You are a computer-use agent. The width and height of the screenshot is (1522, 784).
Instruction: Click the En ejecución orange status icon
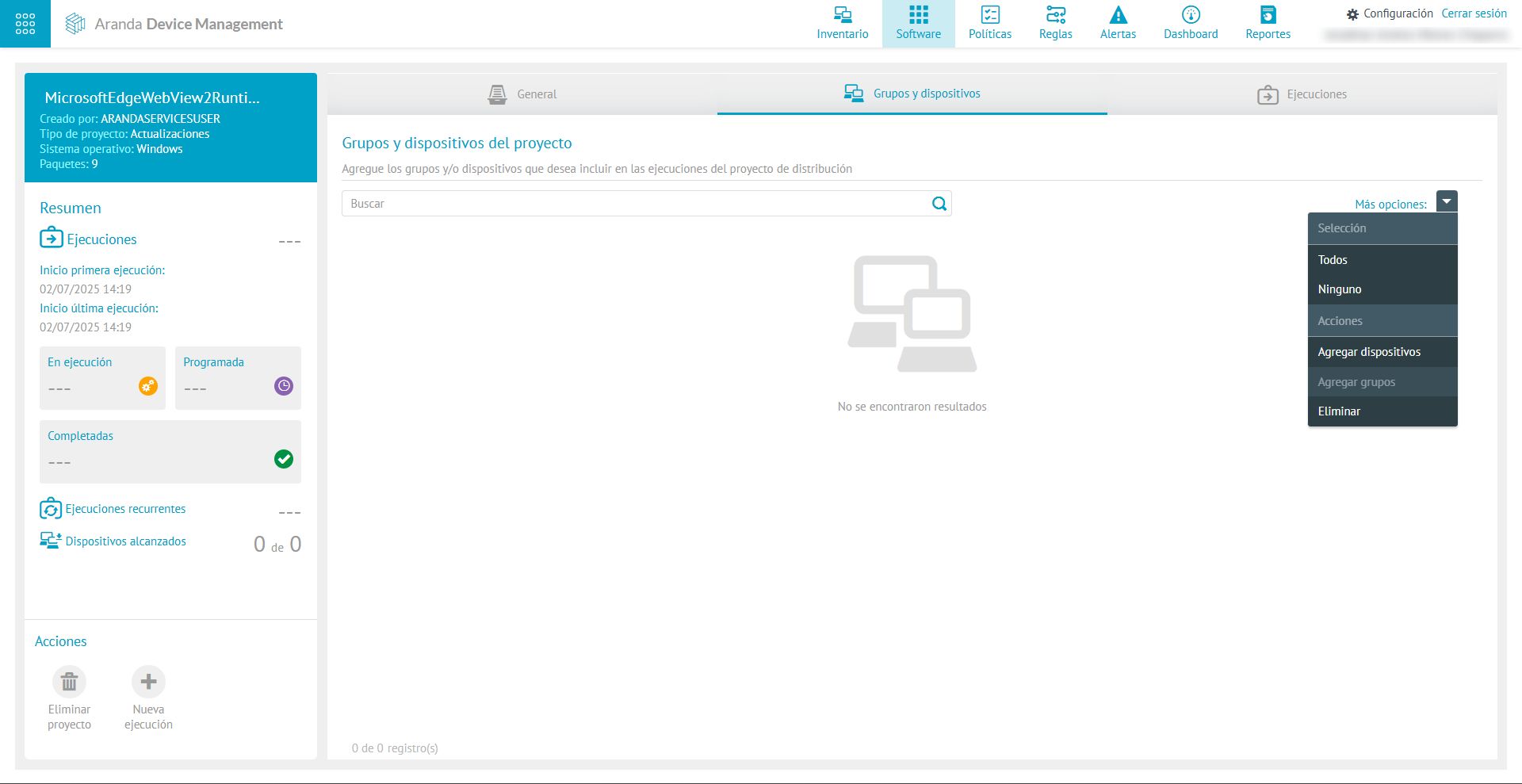(x=148, y=386)
